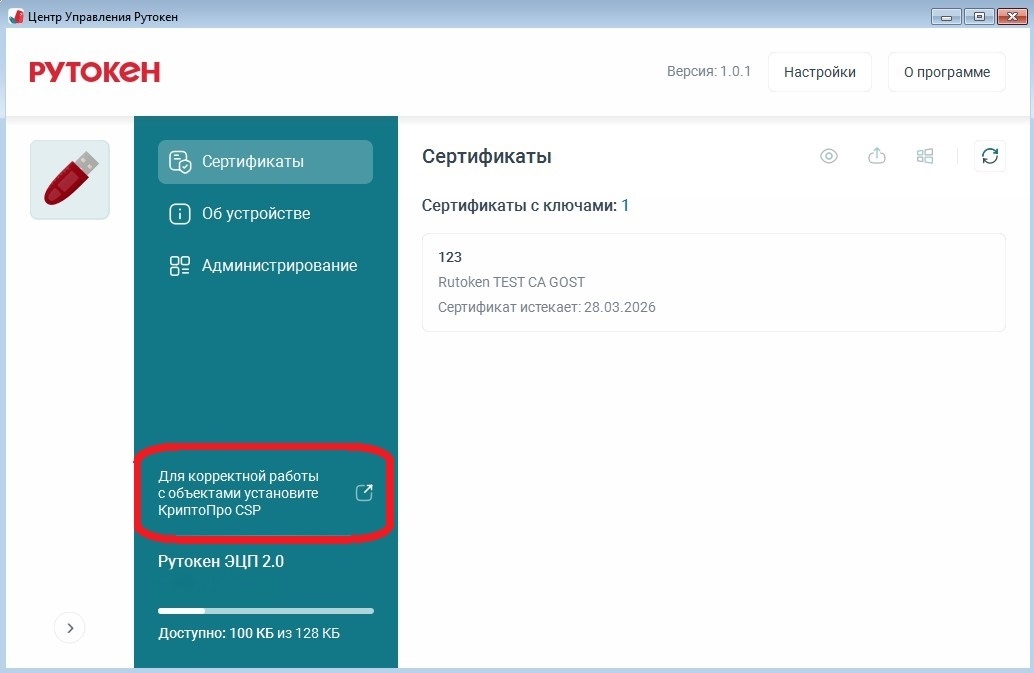The height and width of the screenshot is (673, 1034).
Task: Open the КриптоПро CSP install link
Action: [x=265, y=493]
